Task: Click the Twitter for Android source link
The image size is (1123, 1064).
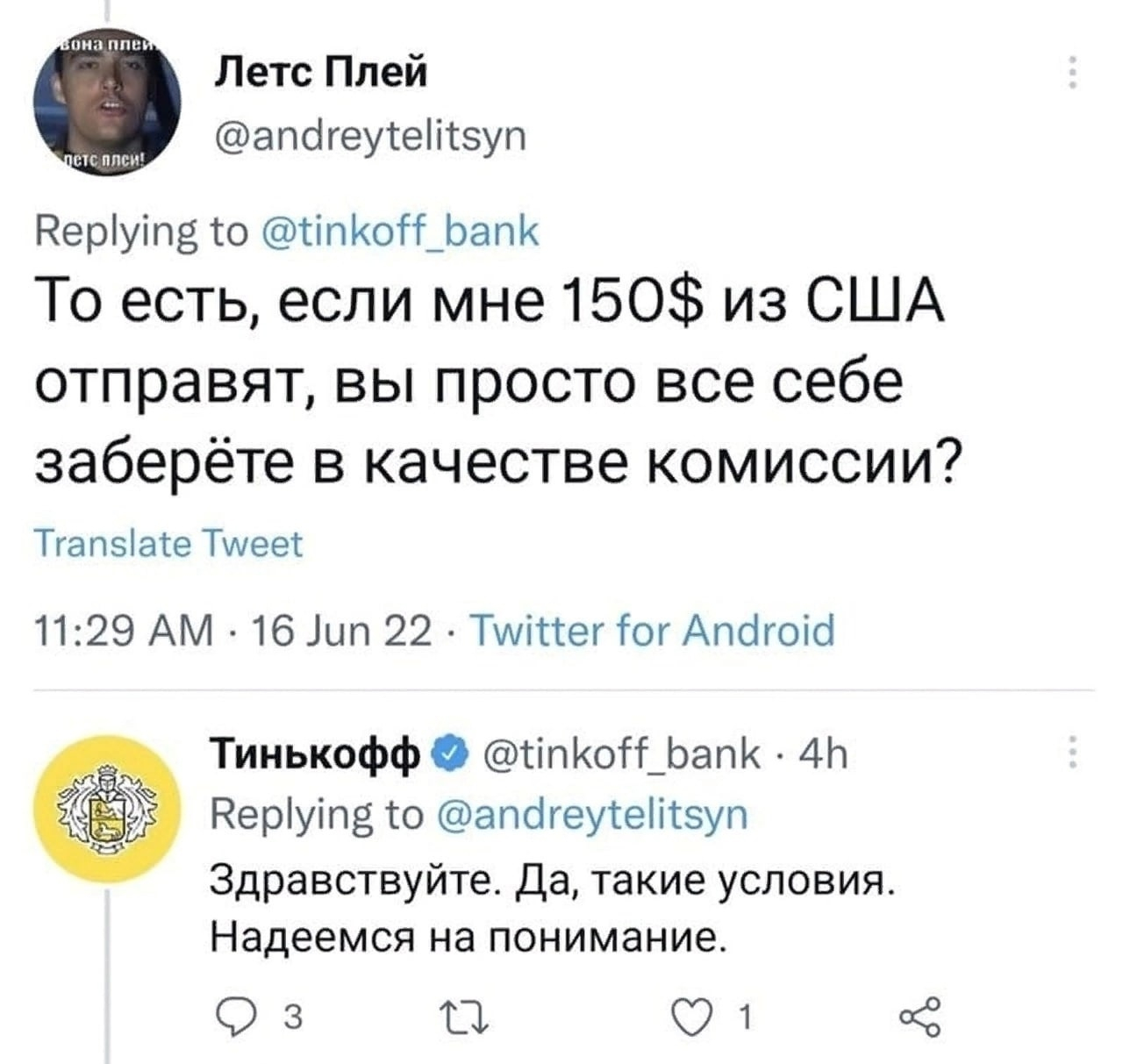Action: (x=653, y=630)
